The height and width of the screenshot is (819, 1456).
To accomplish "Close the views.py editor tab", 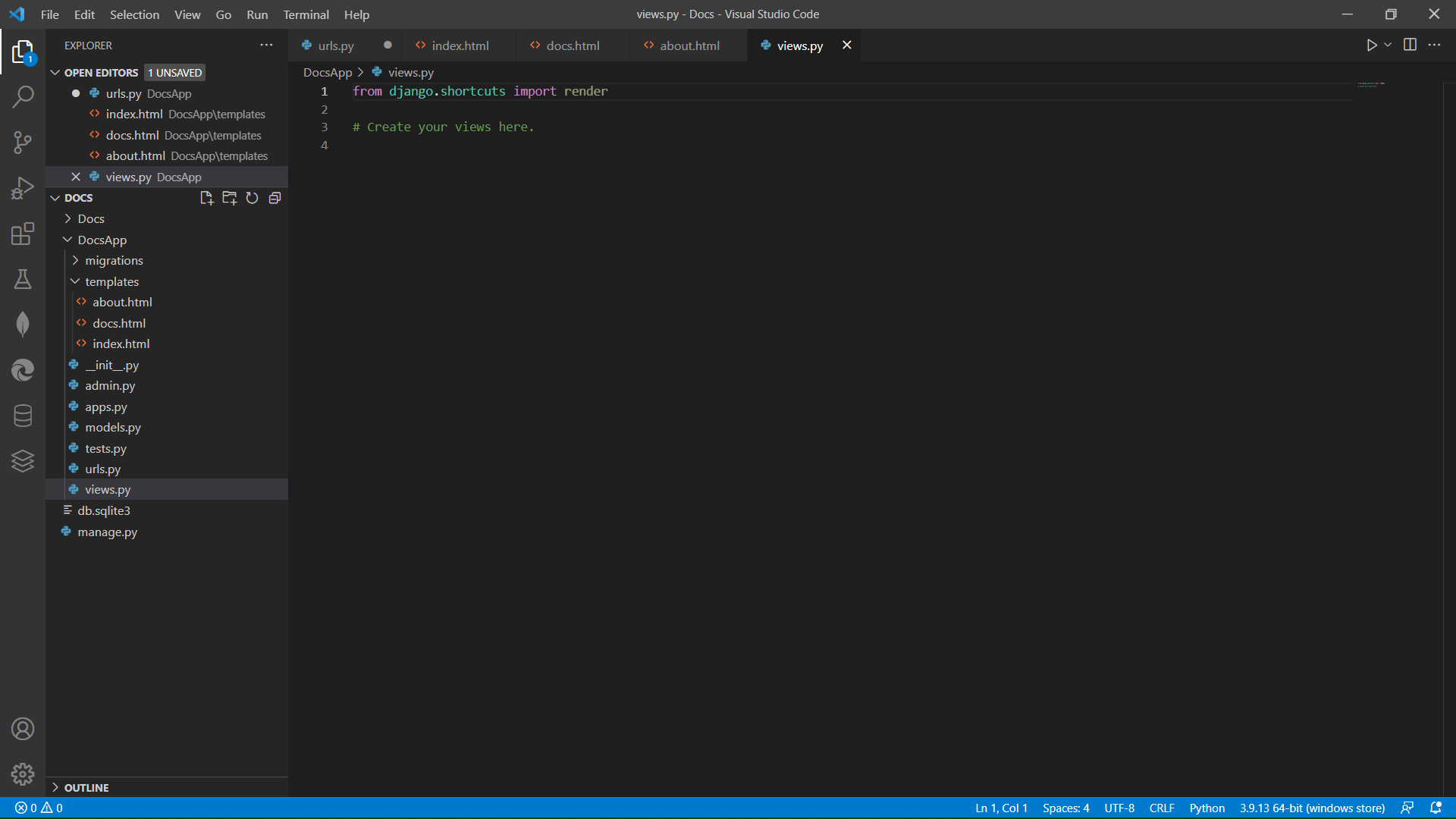I will pos(847,45).
